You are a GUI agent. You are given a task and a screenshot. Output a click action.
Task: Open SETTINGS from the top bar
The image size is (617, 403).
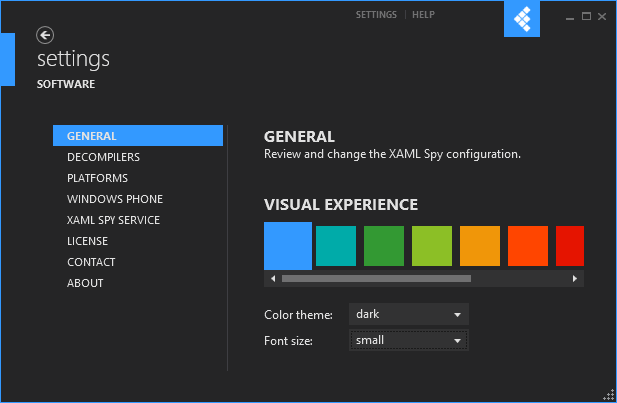coord(376,15)
